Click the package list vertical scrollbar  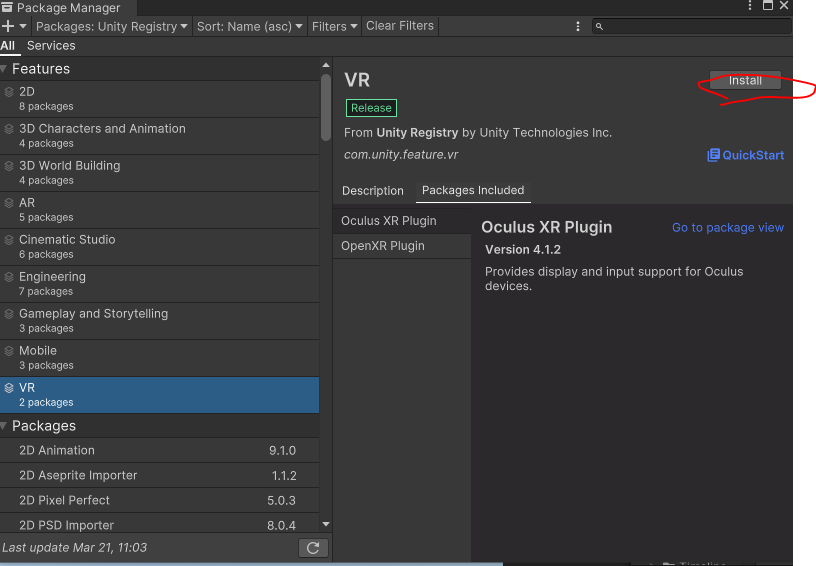click(325, 110)
